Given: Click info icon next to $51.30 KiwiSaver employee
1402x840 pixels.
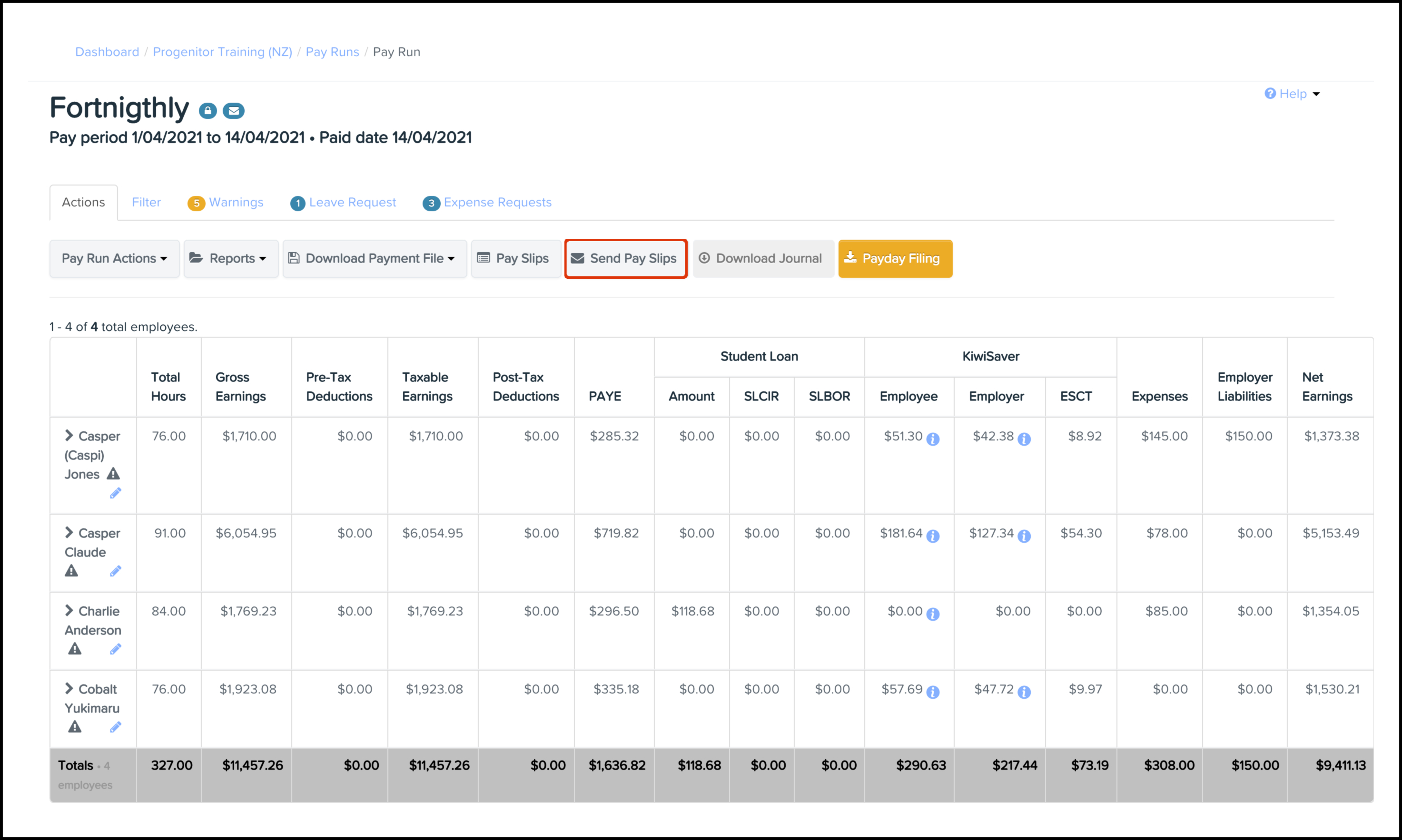Looking at the screenshot, I should pos(933,439).
